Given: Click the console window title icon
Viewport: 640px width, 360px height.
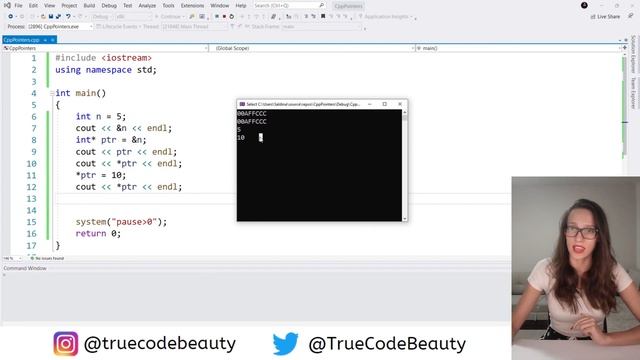Looking at the screenshot, I should (242, 104).
